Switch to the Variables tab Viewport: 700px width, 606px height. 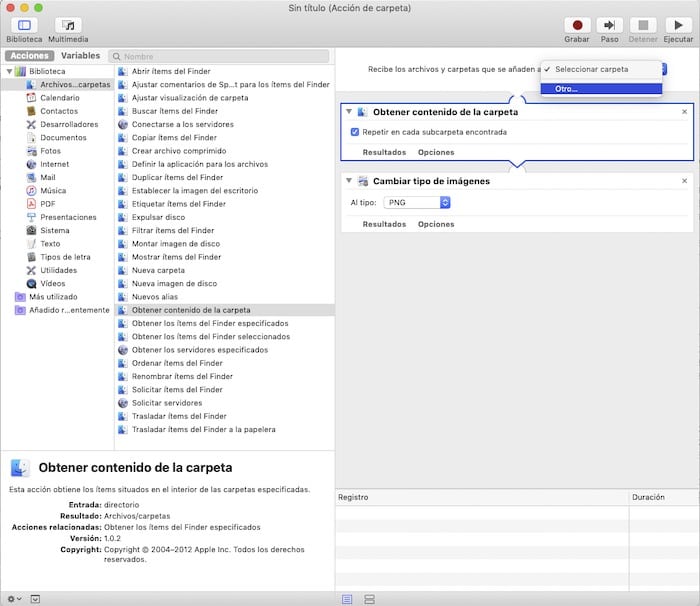click(80, 56)
